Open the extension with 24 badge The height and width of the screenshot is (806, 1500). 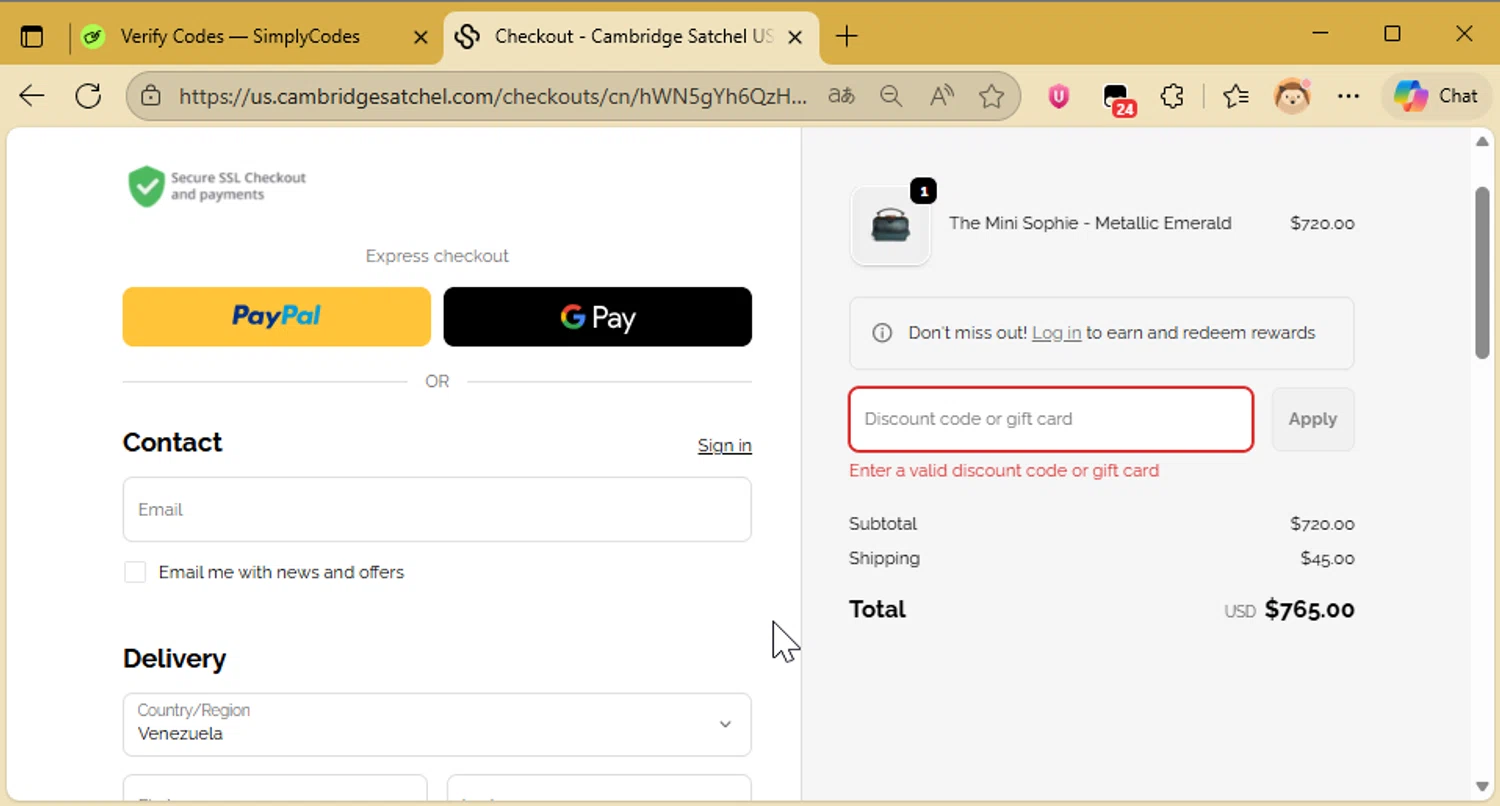[x=1117, y=98]
